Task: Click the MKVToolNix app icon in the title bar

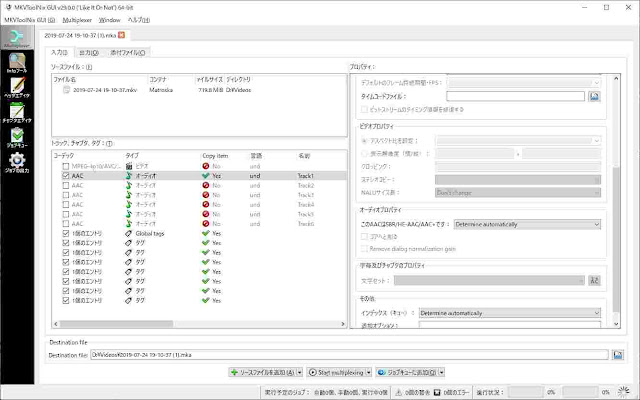Action: [x=8, y=7]
